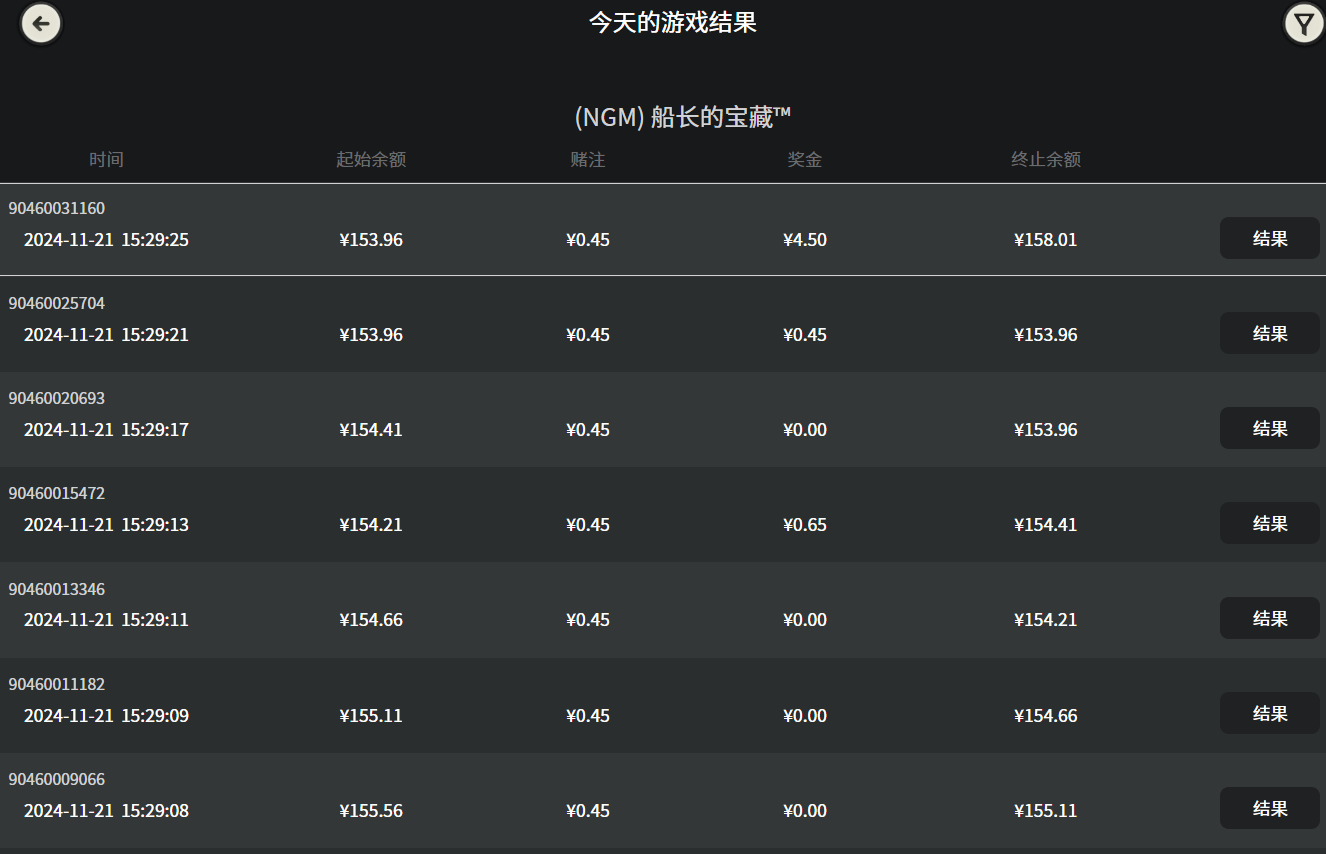View 结果 for round at 15:29:17
The height and width of the screenshot is (854, 1326).
pos(1269,428)
